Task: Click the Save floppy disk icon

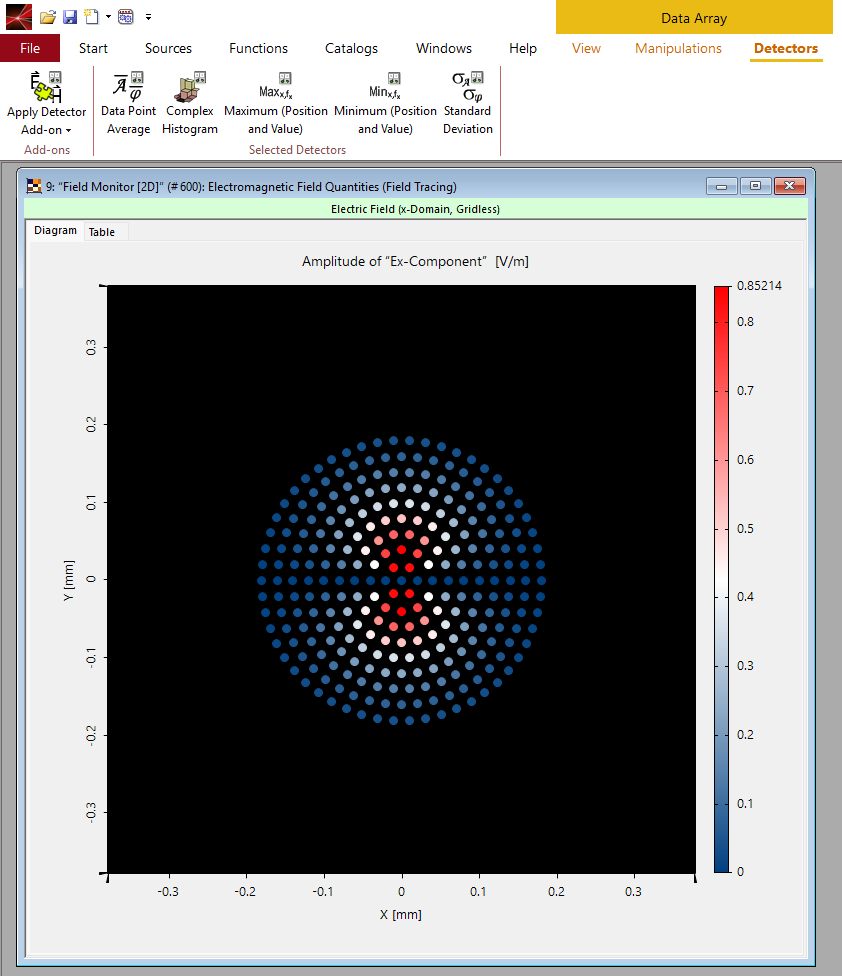Action: (x=69, y=17)
